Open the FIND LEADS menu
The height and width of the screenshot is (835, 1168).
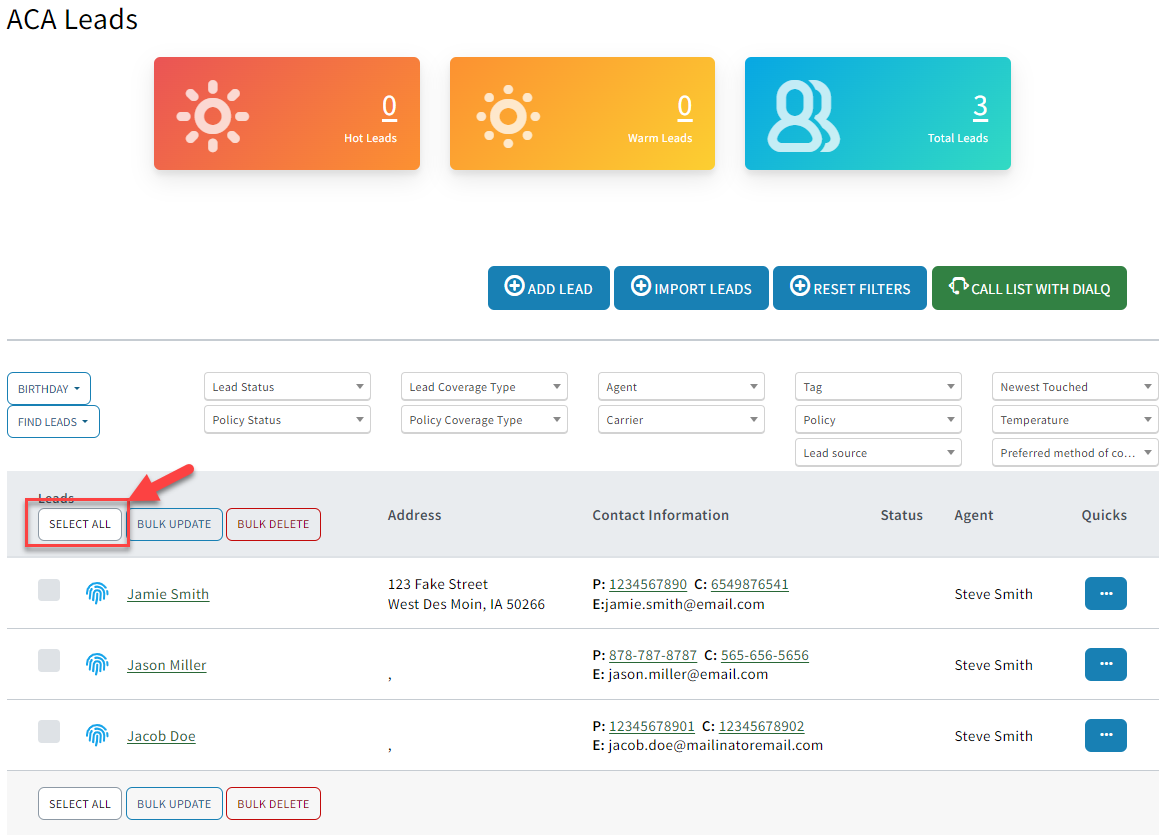click(53, 421)
